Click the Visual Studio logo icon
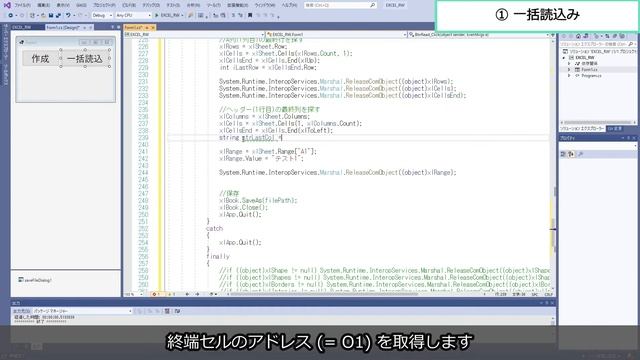This screenshot has width=640, height=360. coord(7,5)
